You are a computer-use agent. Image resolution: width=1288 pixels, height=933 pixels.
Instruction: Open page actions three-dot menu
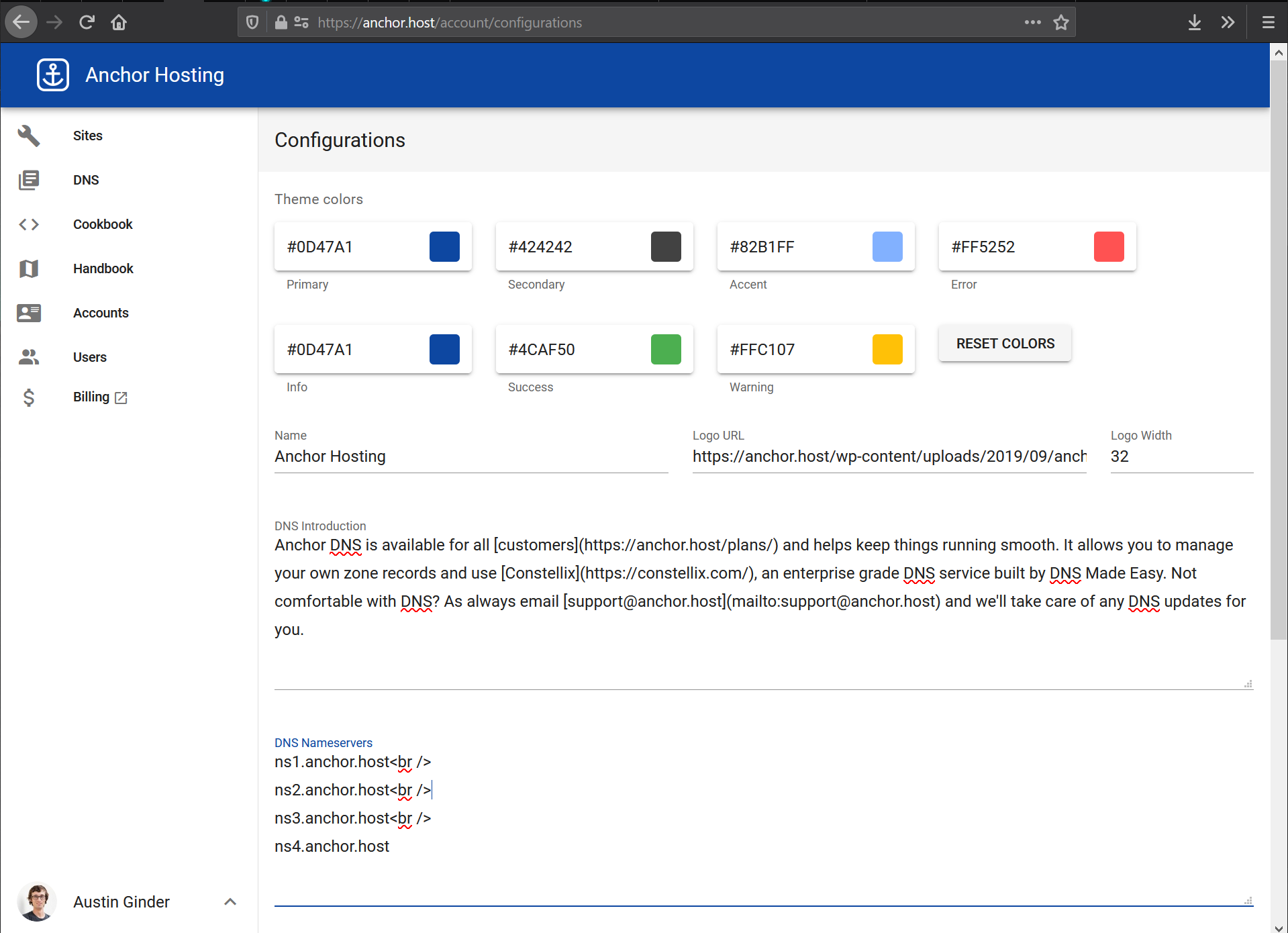pos(1033,22)
